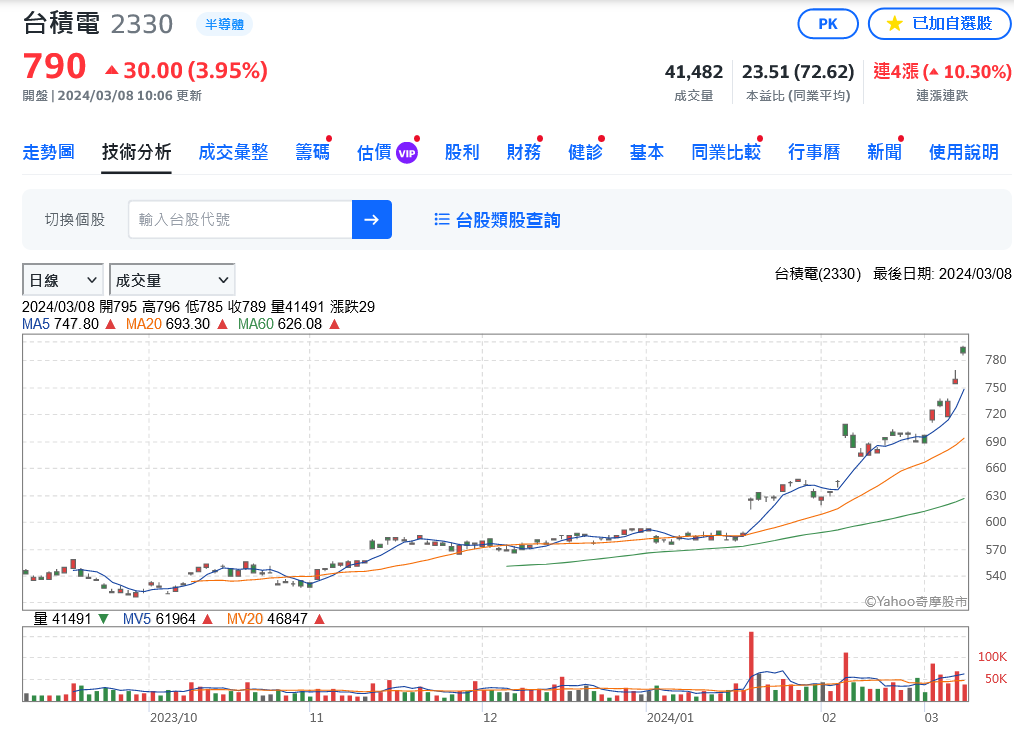Select the 技術分析 tab
This screenshot has width=1014, height=729.
click(x=136, y=153)
